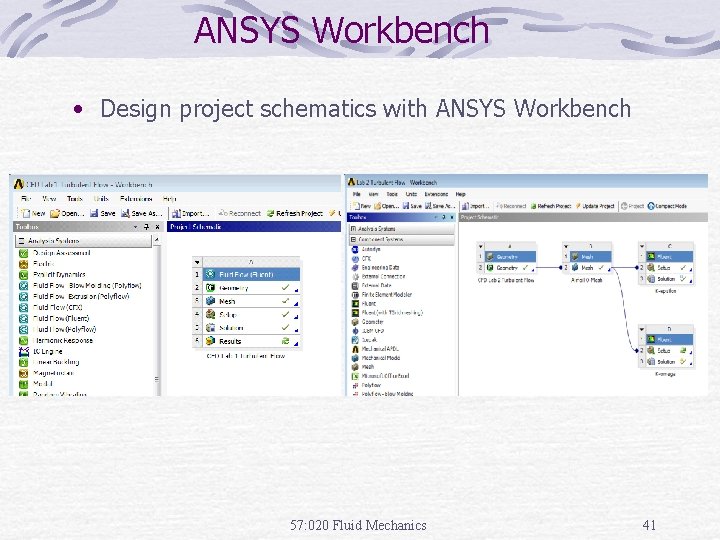This screenshot has width=720, height=540.
Task: Select Microsoft Office Excel in right Toolbox
Action: pyautogui.click(x=381, y=376)
